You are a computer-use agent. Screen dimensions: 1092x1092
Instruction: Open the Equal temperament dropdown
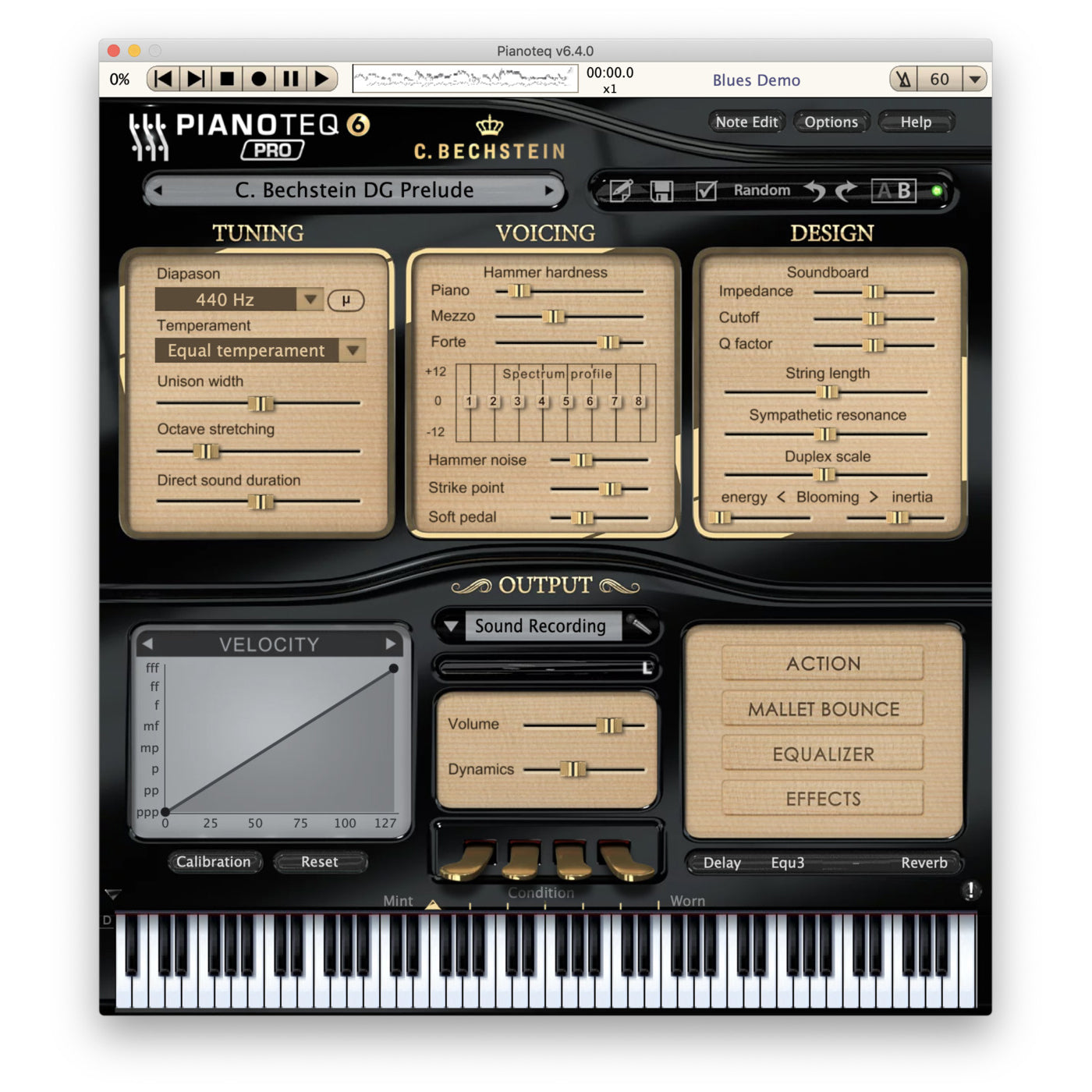pyautogui.click(x=353, y=351)
